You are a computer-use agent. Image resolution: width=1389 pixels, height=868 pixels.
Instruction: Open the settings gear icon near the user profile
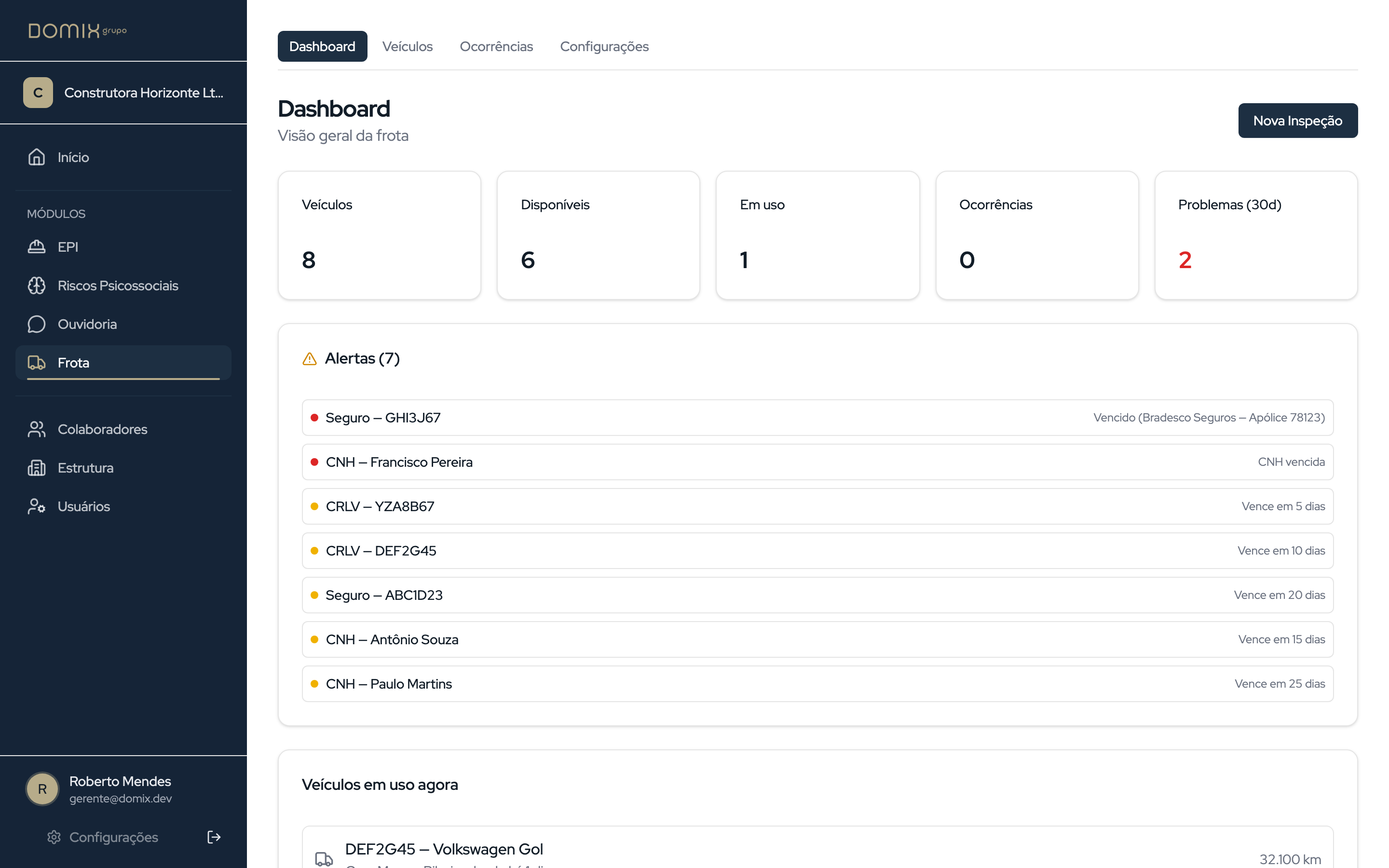[54, 837]
